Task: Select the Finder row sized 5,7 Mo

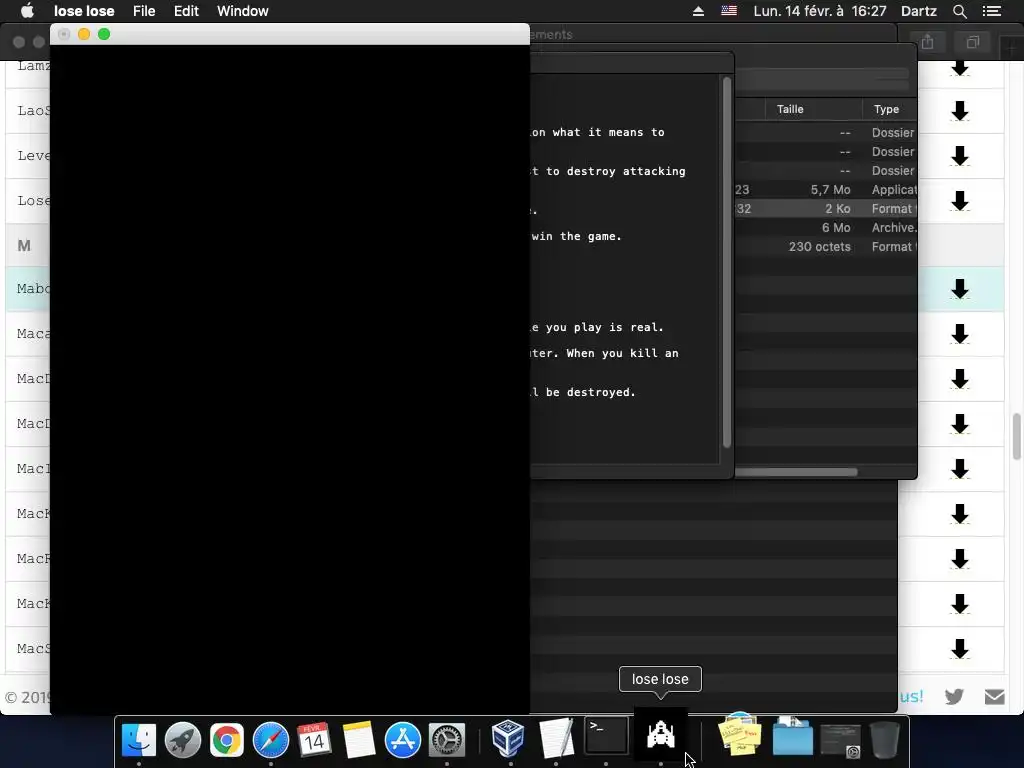Action: tap(826, 189)
